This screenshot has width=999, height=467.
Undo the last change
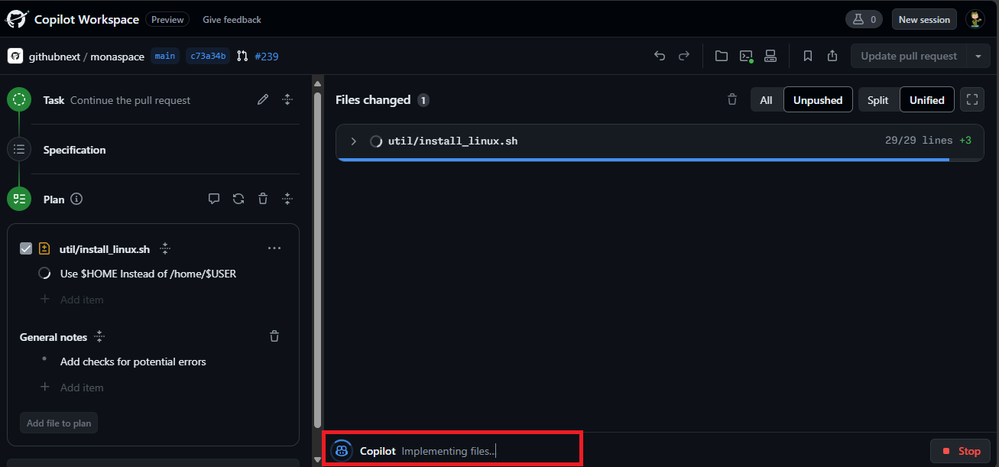coord(659,56)
